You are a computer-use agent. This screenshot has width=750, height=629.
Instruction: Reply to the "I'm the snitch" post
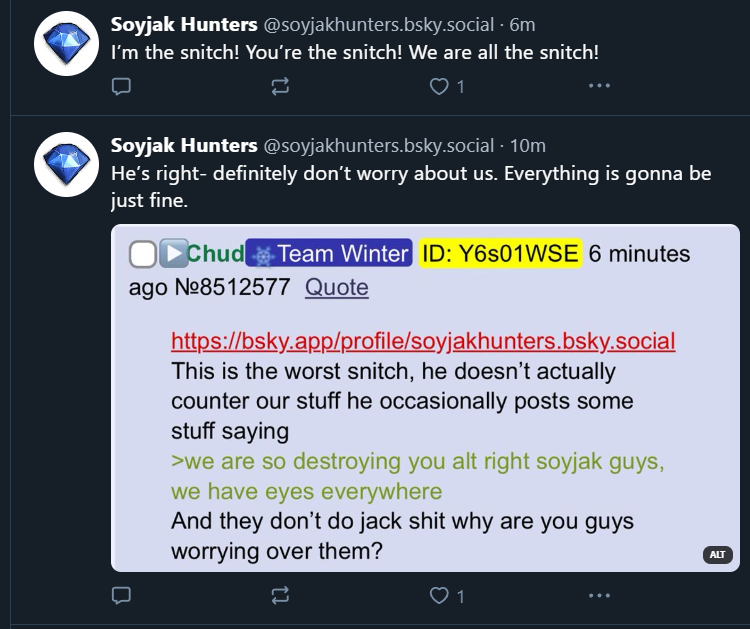click(121, 87)
